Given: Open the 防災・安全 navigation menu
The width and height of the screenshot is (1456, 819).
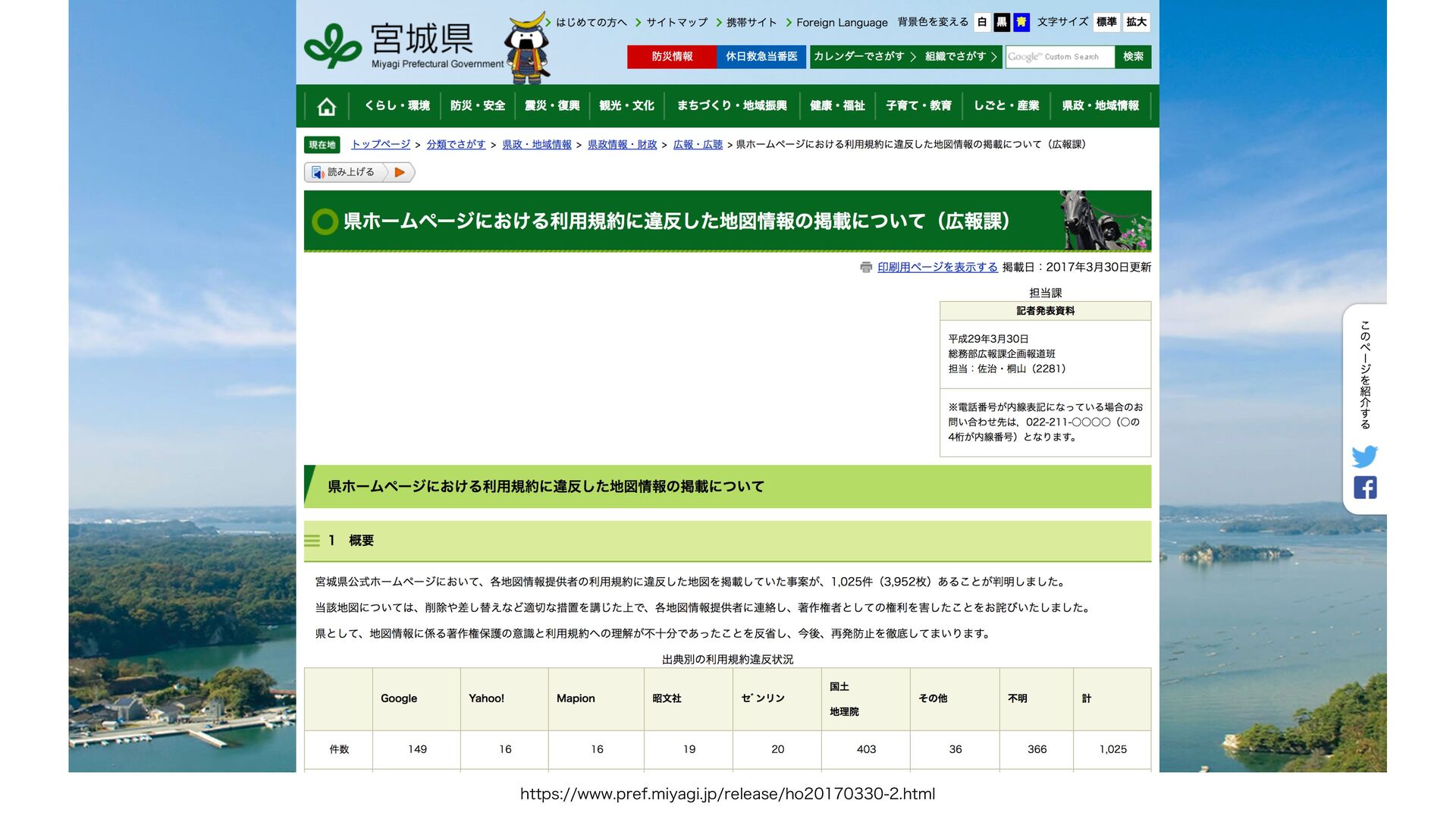Looking at the screenshot, I should coord(477,106).
